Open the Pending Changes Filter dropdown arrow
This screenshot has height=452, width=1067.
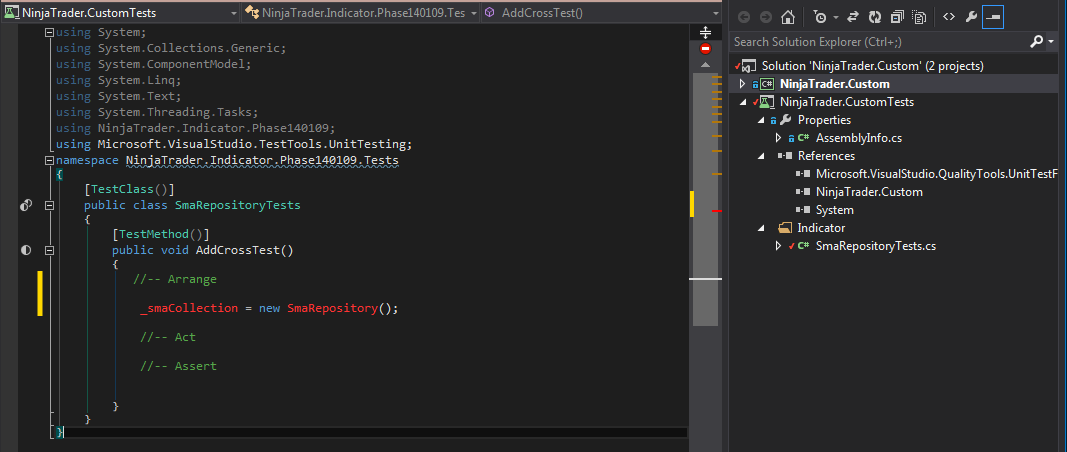pos(836,17)
